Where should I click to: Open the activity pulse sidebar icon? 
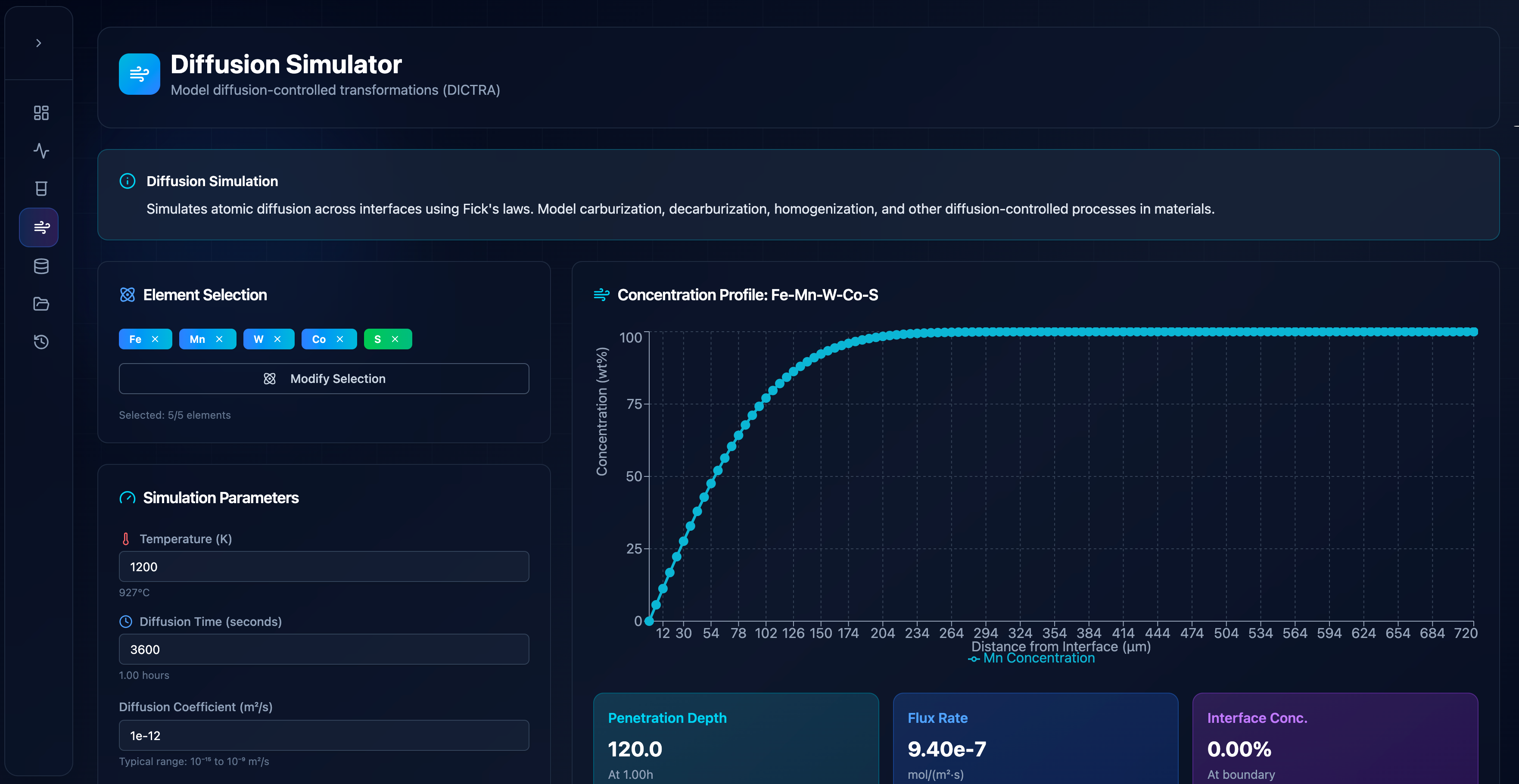pos(40,151)
